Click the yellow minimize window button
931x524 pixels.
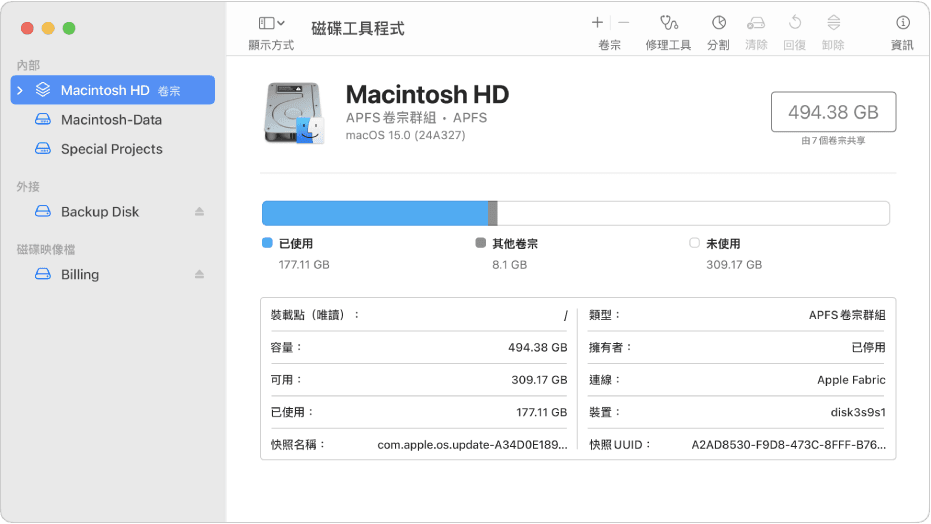(x=48, y=28)
